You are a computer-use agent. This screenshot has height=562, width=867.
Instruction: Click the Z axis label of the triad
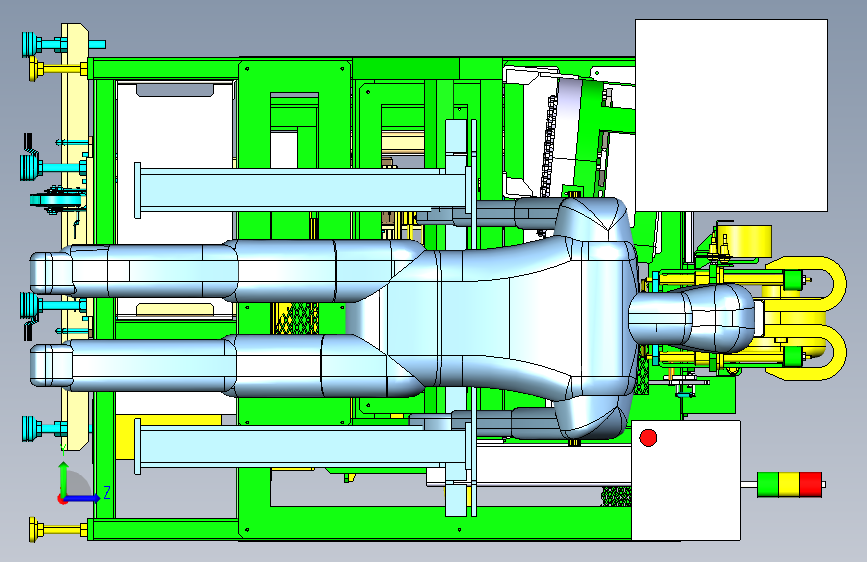tap(107, 492)
